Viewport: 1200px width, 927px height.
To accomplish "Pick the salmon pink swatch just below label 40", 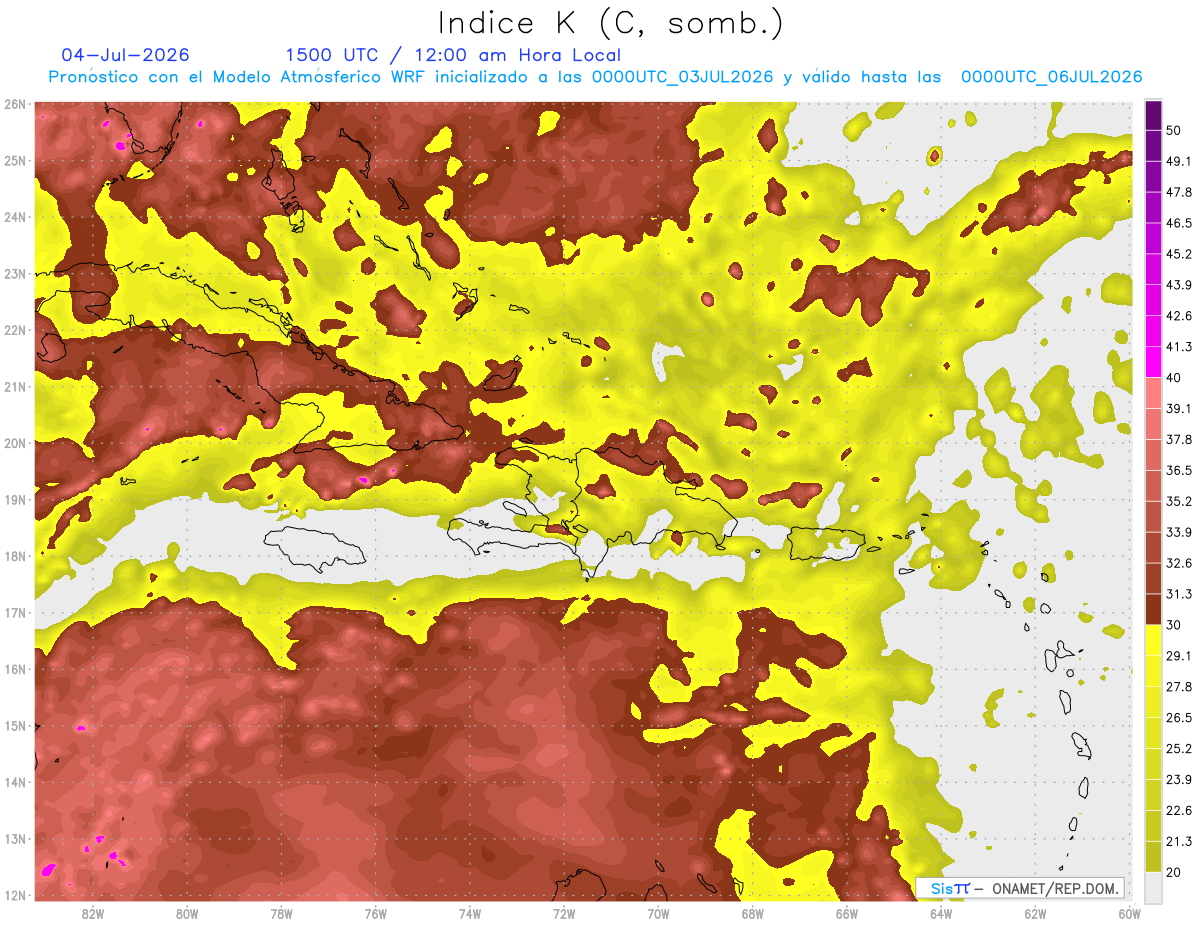I will (x=1153, y=393).
